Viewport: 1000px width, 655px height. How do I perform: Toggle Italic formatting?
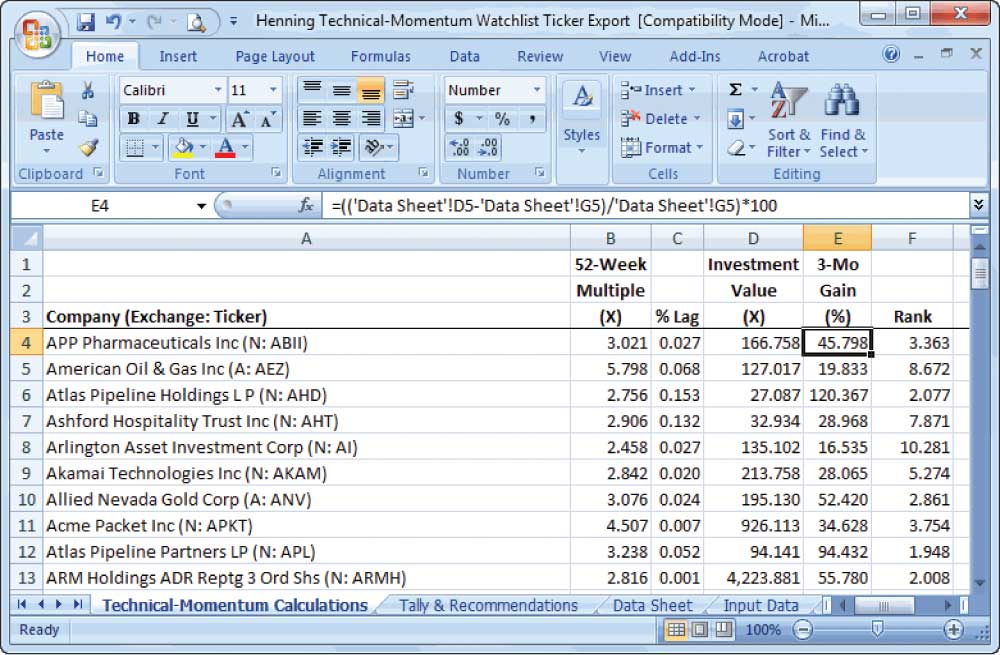(x=161, y=119)
